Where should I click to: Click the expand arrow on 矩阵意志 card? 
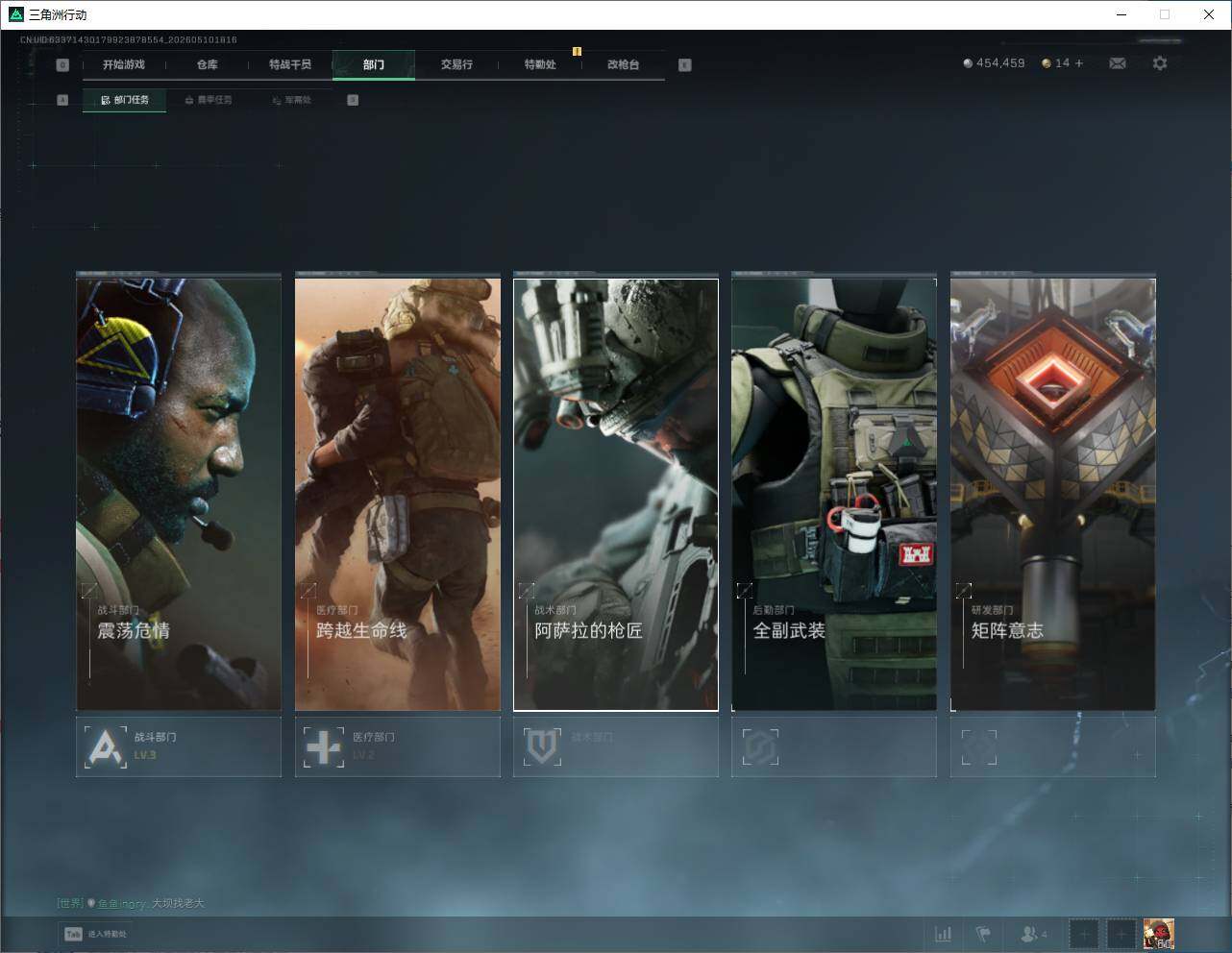coord(964,590)
